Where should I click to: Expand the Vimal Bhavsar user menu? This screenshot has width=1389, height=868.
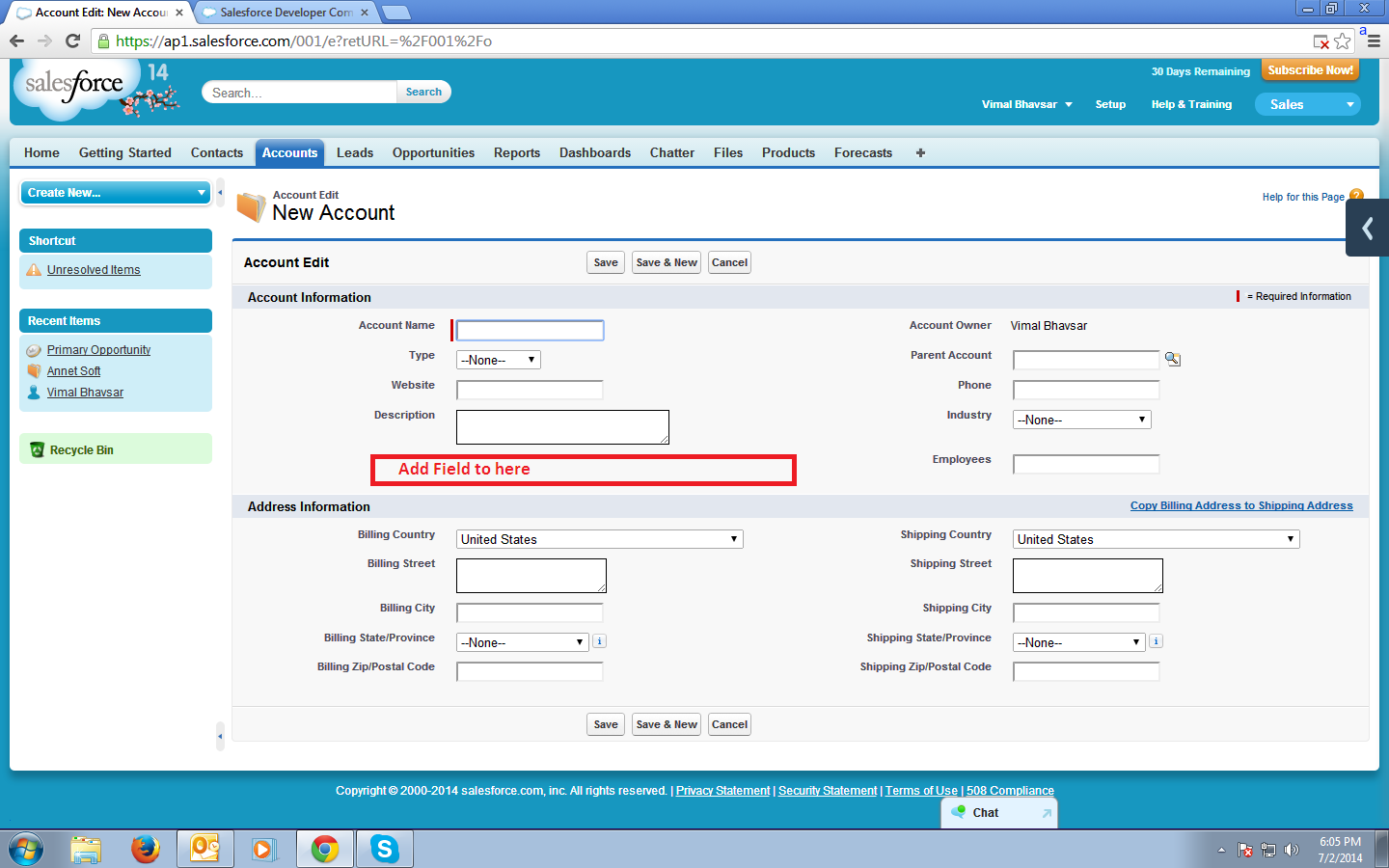point(1027,104)
